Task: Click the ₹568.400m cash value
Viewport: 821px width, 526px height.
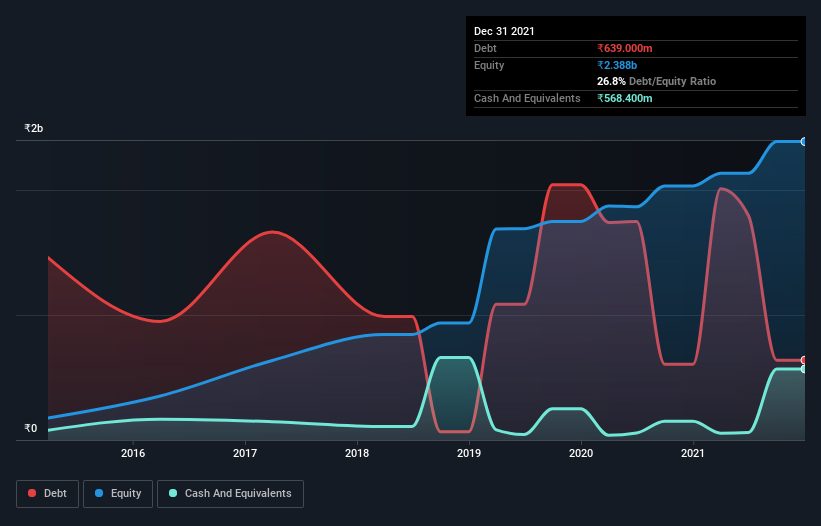Action: 625,98
